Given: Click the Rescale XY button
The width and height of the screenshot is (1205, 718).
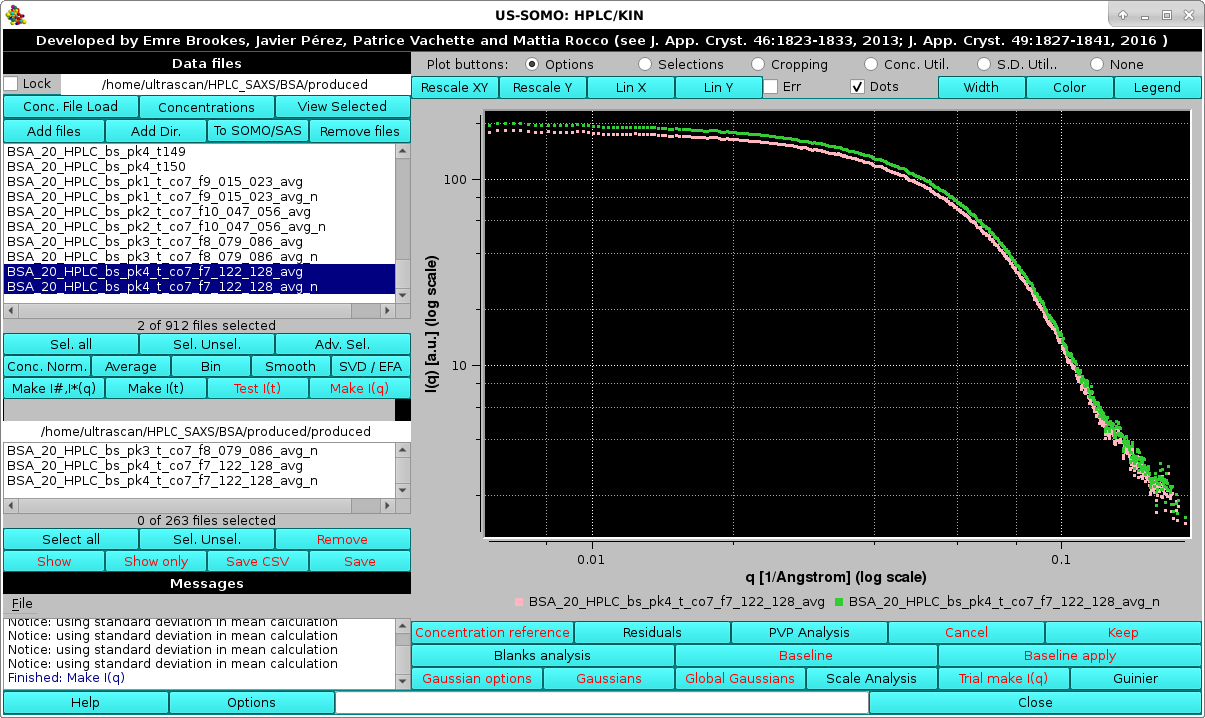Looking at the screenshot, I should pos(453,87).
